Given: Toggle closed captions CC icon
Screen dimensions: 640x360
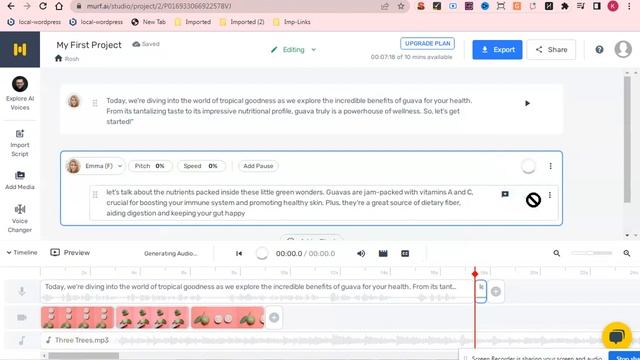Looking at the screenshot, I should tap(405, 253).
